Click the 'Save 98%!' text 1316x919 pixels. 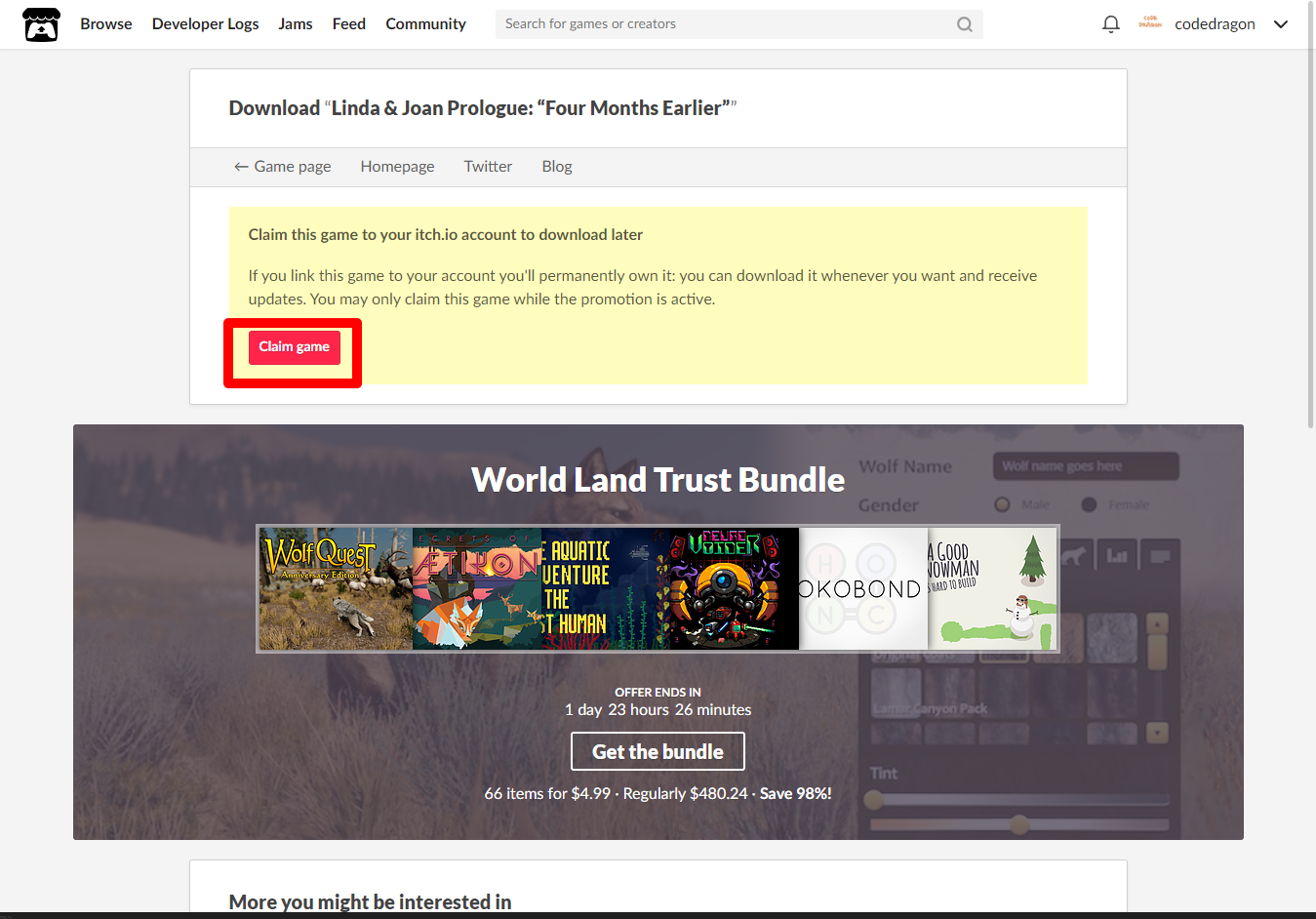pos(796,794)
